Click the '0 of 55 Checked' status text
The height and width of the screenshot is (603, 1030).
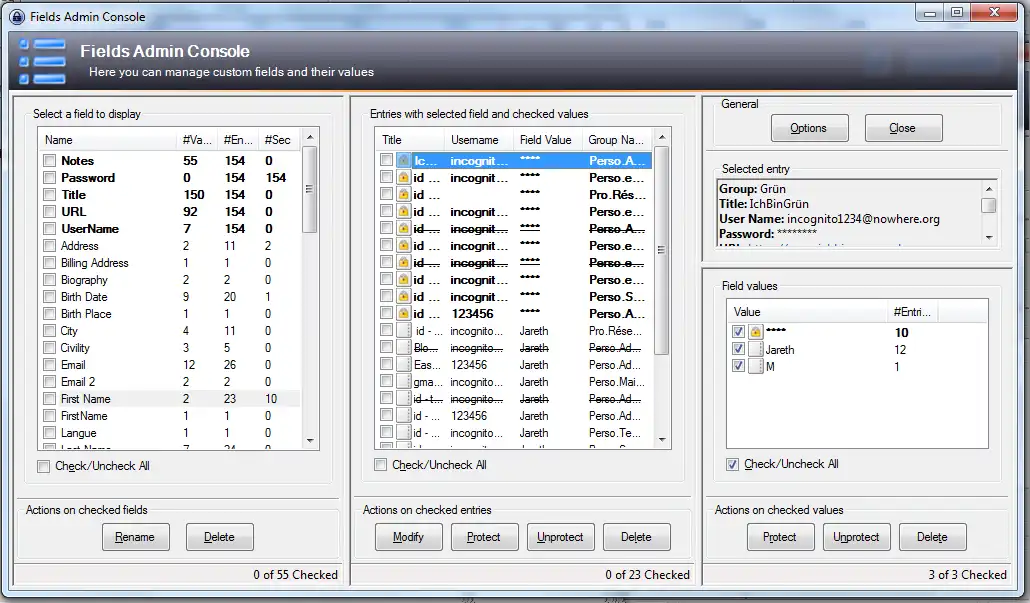click(x=296, y=575)
